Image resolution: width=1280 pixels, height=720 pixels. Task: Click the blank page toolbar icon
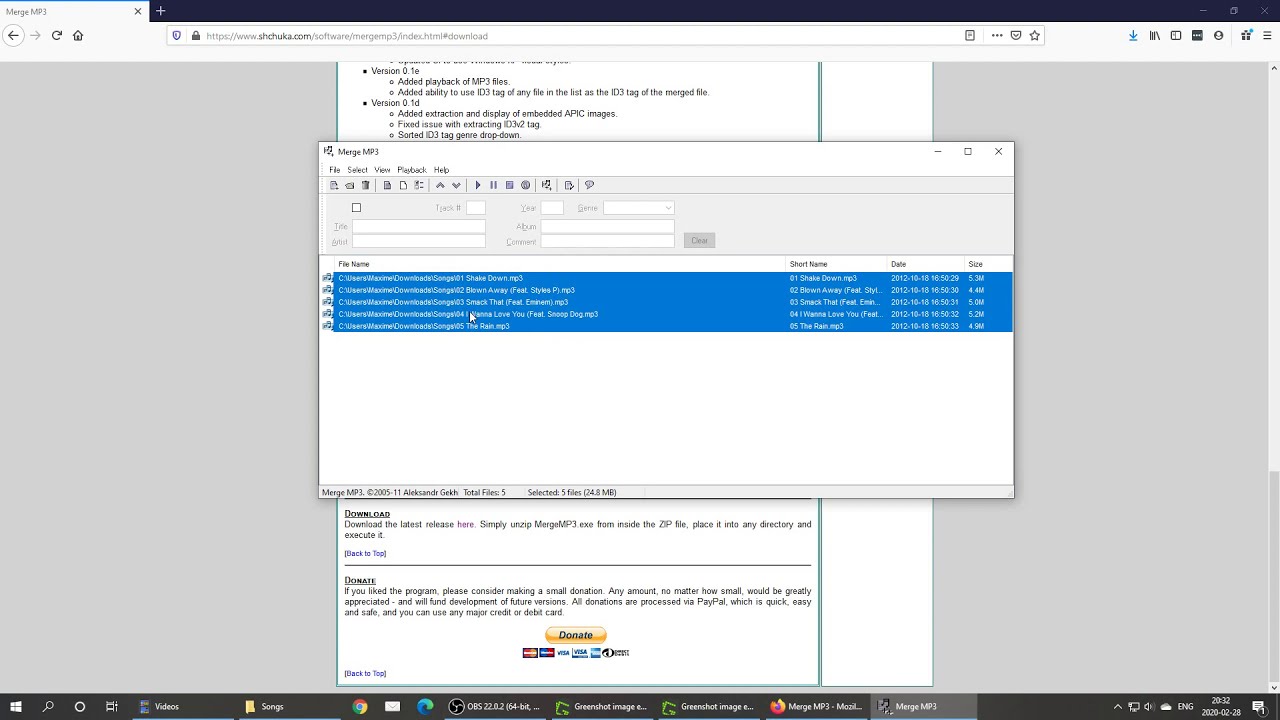coord(403,185)
